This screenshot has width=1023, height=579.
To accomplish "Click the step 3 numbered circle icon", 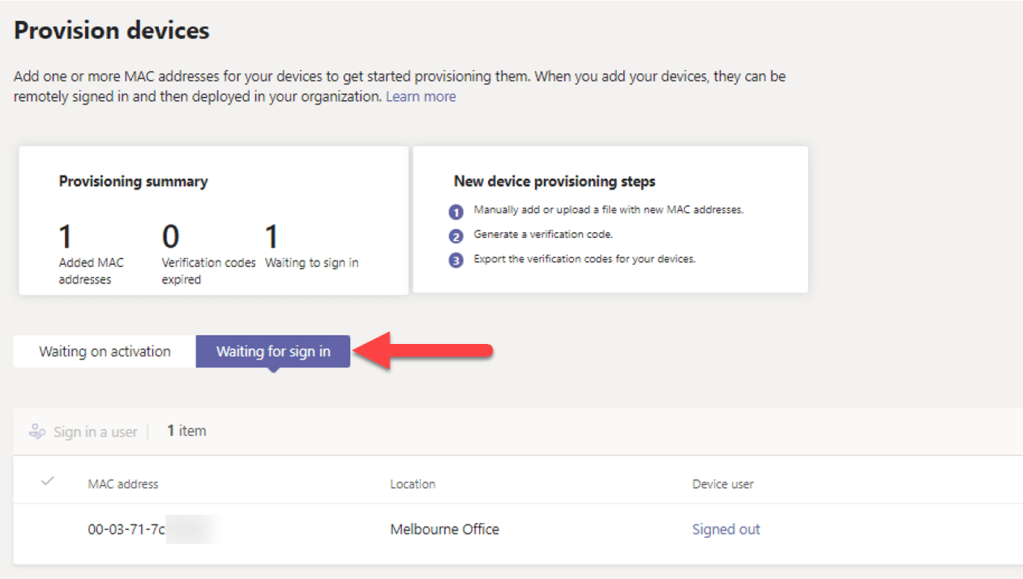I will 456,261.
